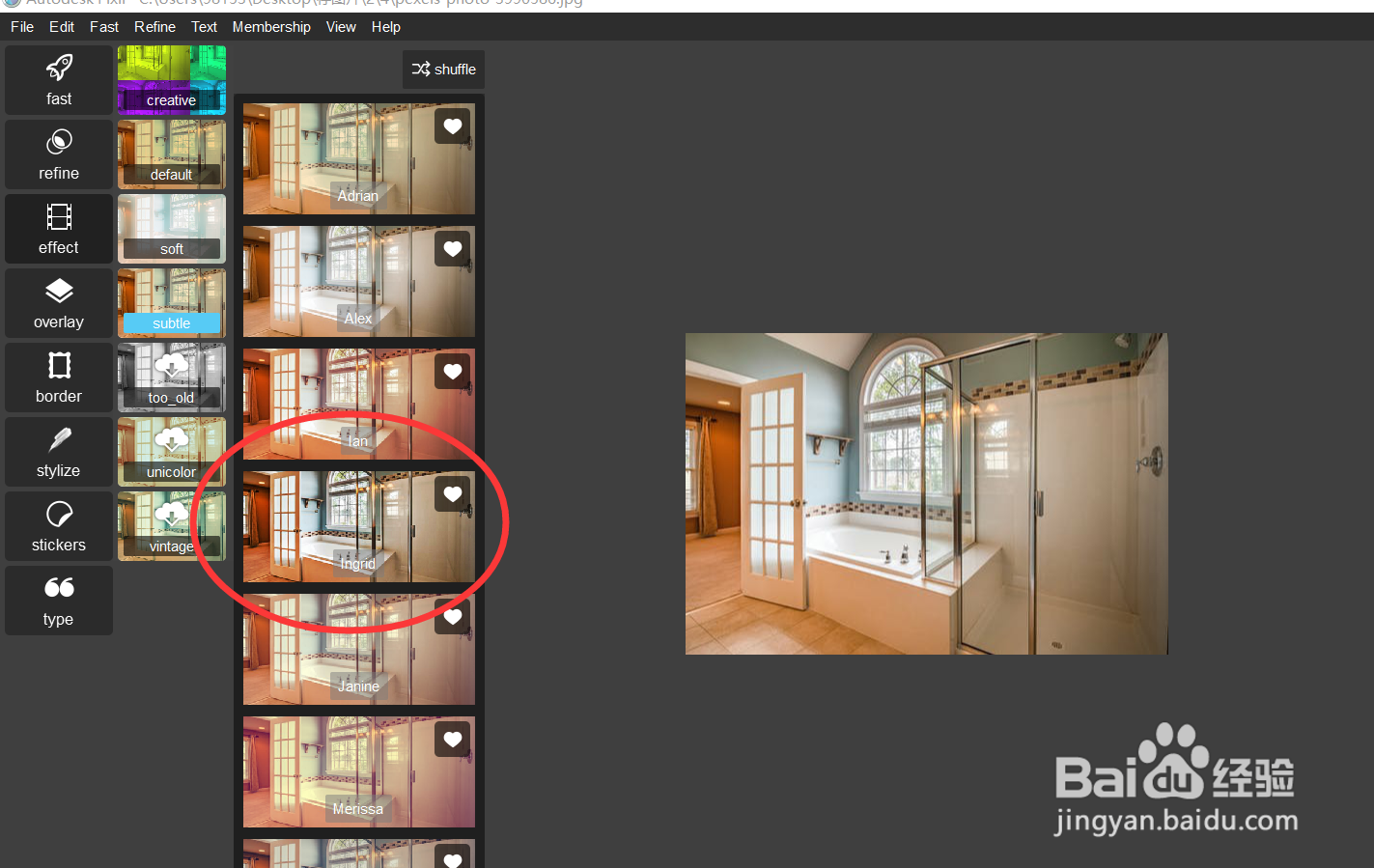This screenshot has width=1374, height=868.
Task: Open the Text menu
Action: point(204,27)
